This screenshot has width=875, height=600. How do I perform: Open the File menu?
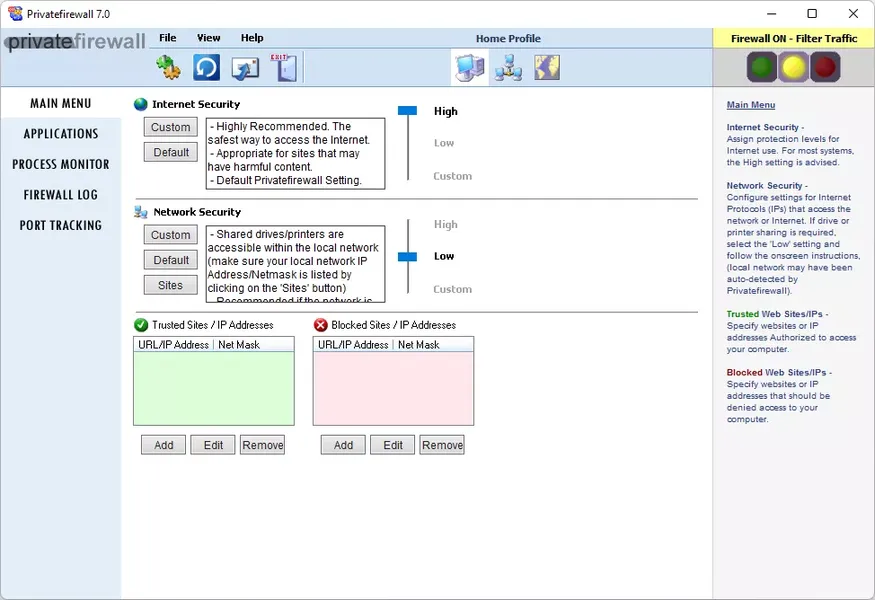(167, 38)
